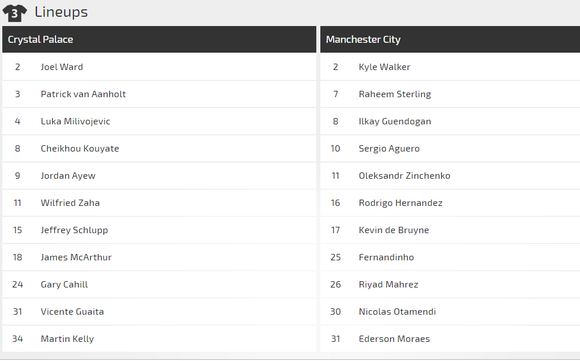Select Fernandinho at number 25
Viewport: 580px width, 361px height.
pyautogui.click(x=386, y=257)
